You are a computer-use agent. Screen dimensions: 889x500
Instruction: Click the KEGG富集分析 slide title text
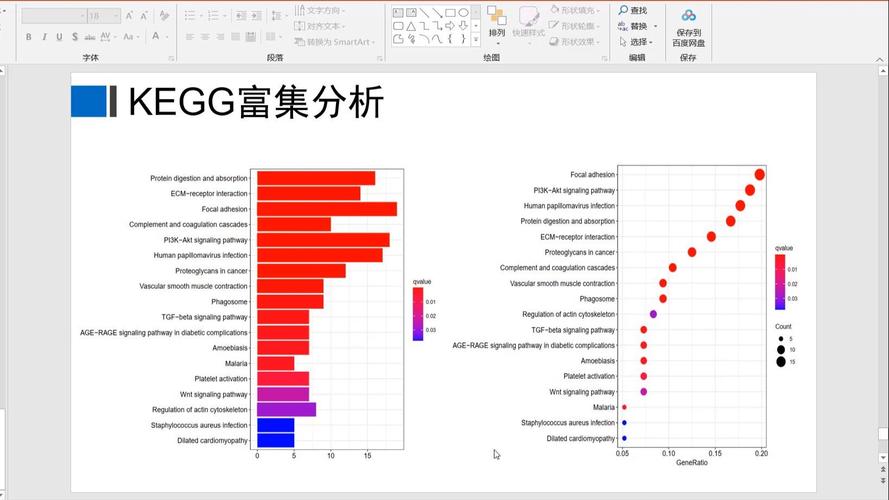(256, 102)
